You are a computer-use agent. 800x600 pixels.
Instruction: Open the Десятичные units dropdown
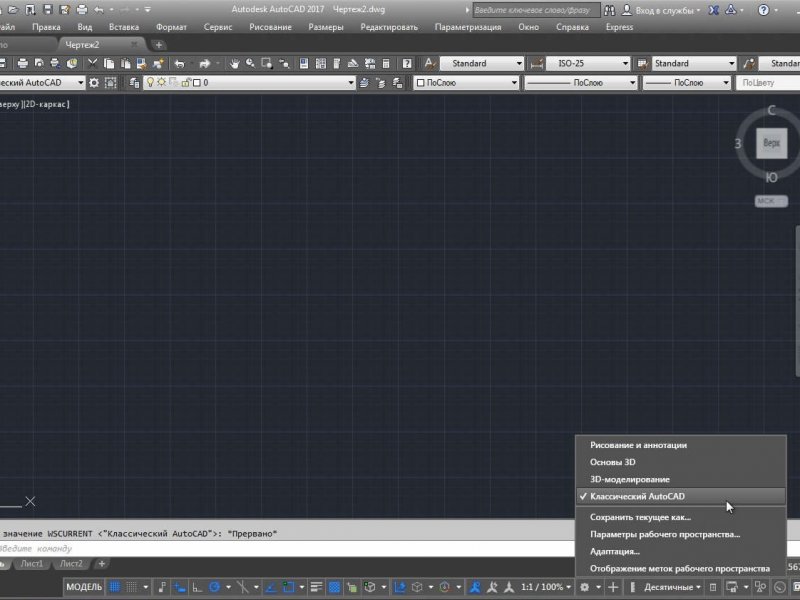pyautogui.click(x=672, y=587)
